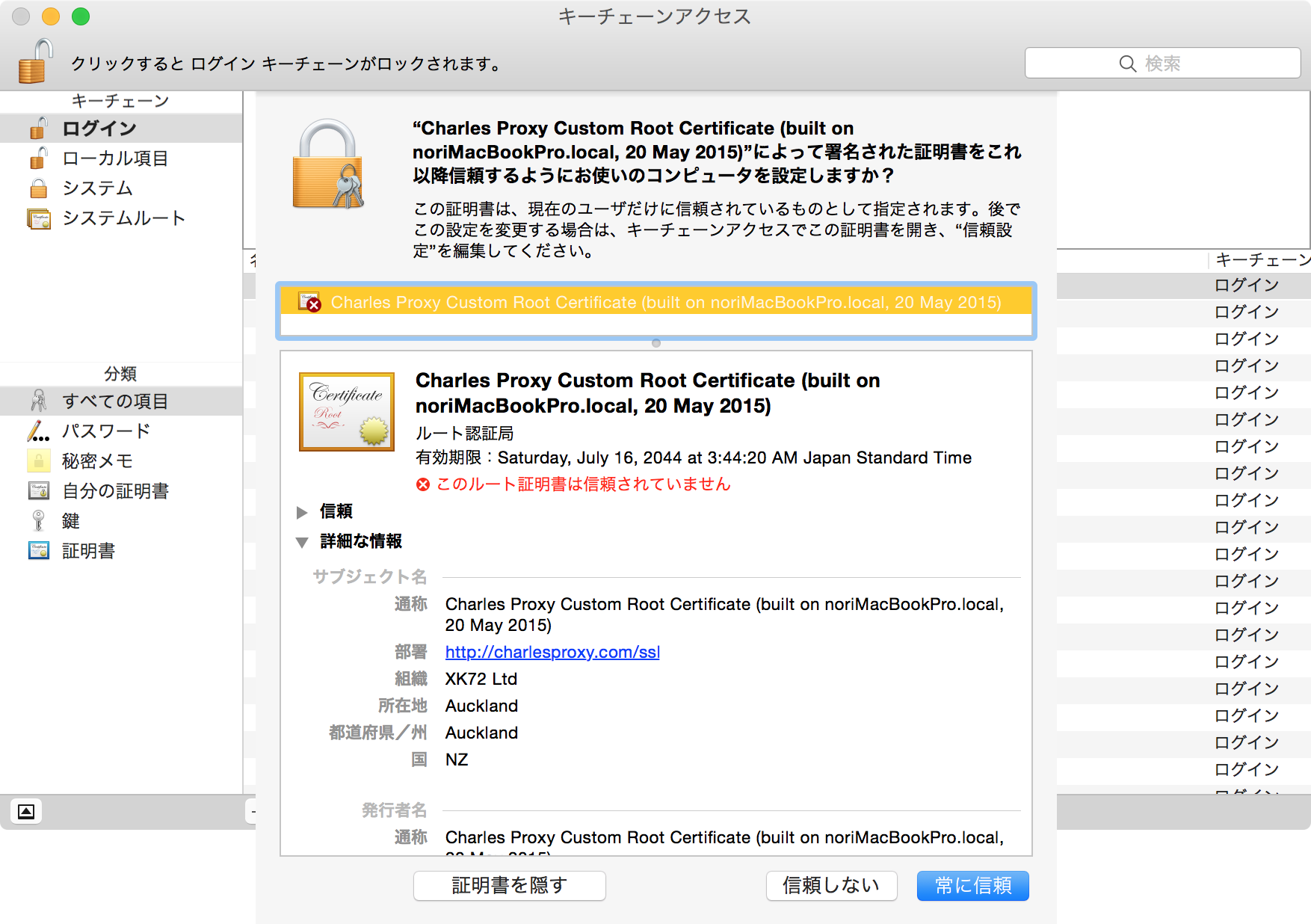The image size is (1311, 924).
Task: Click the yellow note icon beside 秘密メモ
Action: [x=39, y=461]
